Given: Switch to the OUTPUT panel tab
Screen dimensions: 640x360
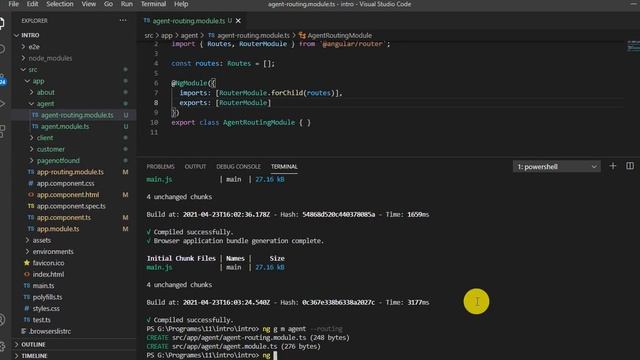Looking at the screenshot, I should click(x=195, y=167).
